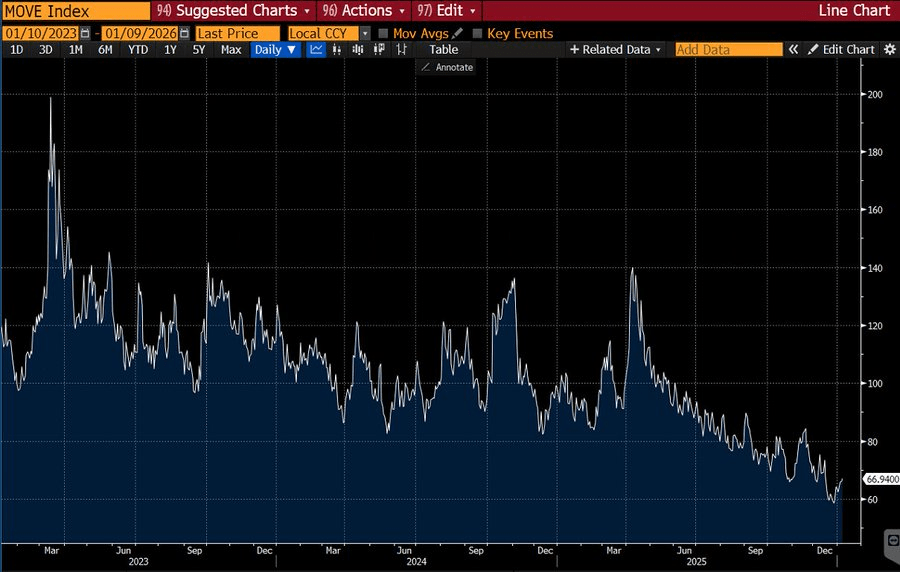900x572 pixels.
Task: Open the start date calendar picker
Action: [x=84, y=33]
